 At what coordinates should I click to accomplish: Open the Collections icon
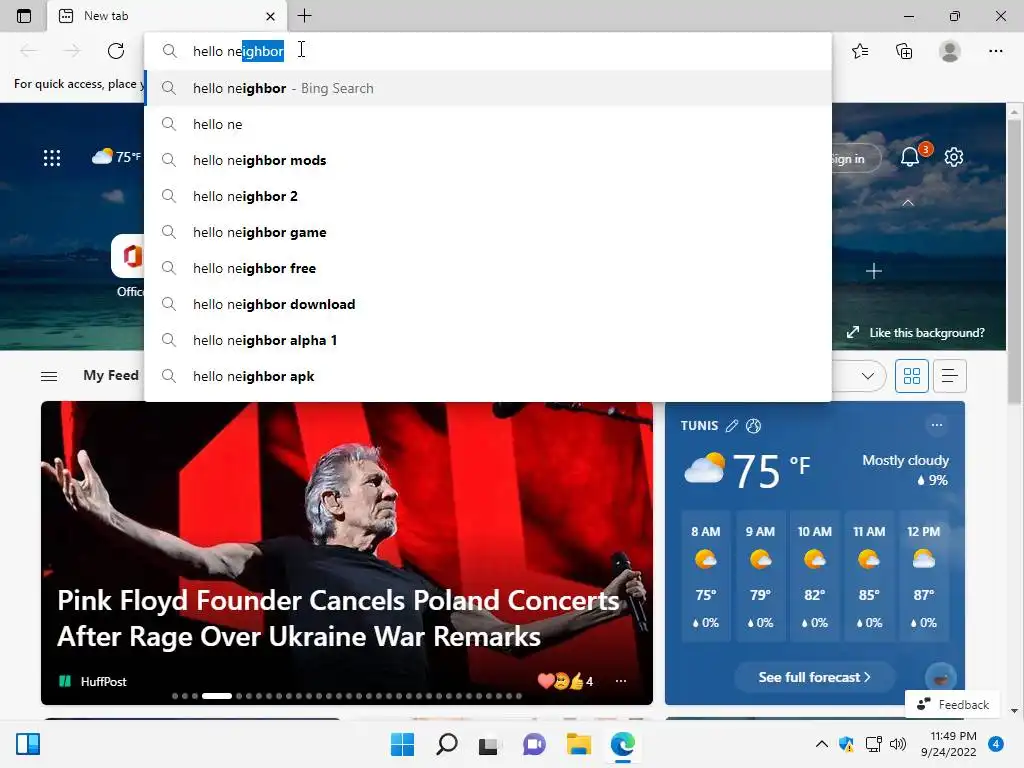click(904, 51)
